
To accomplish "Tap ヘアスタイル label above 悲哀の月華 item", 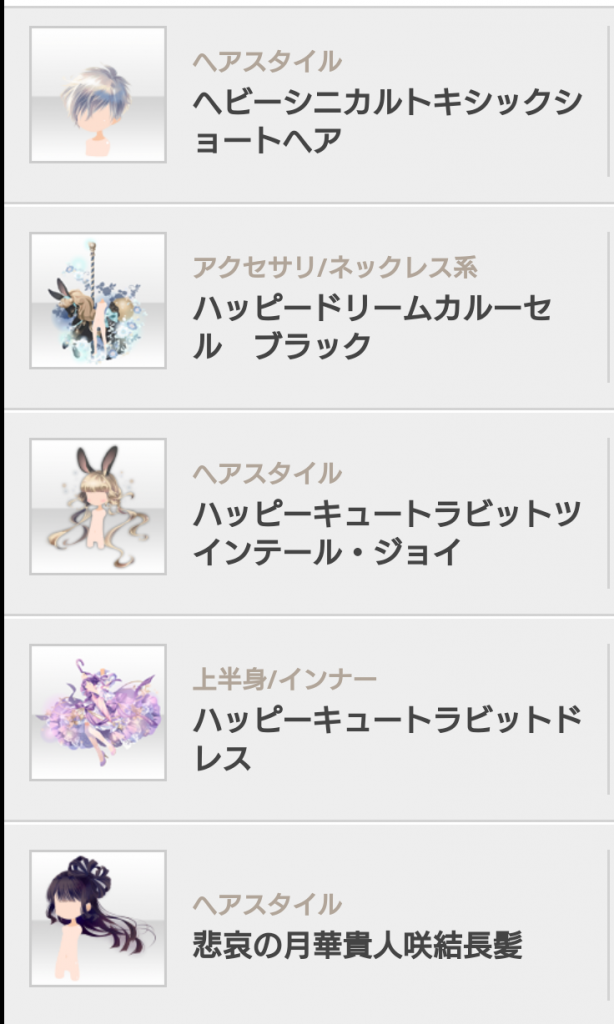I will click(267, 904).
